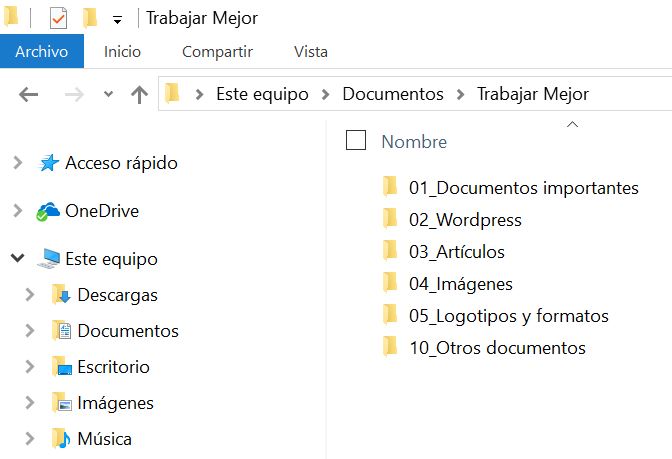Expand the Documentos sidebar node
Image resolution: width=672 pixels, height=459 pixels.
point(30,331)
